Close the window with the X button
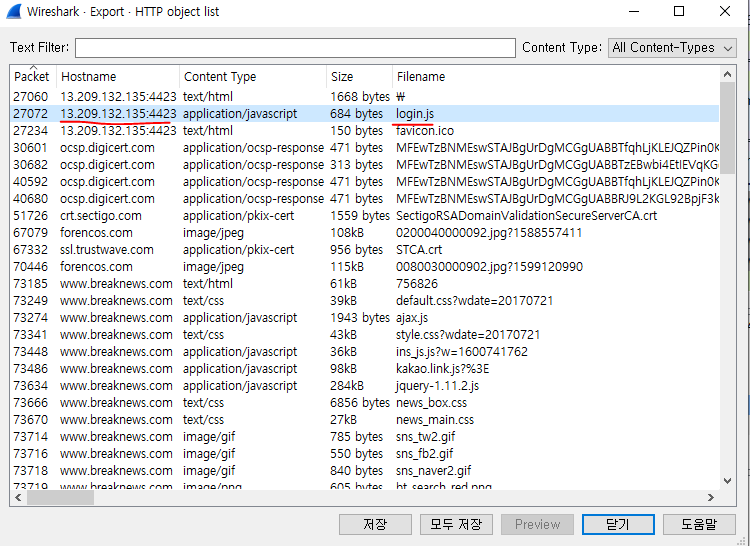 [x=725, y=11]
